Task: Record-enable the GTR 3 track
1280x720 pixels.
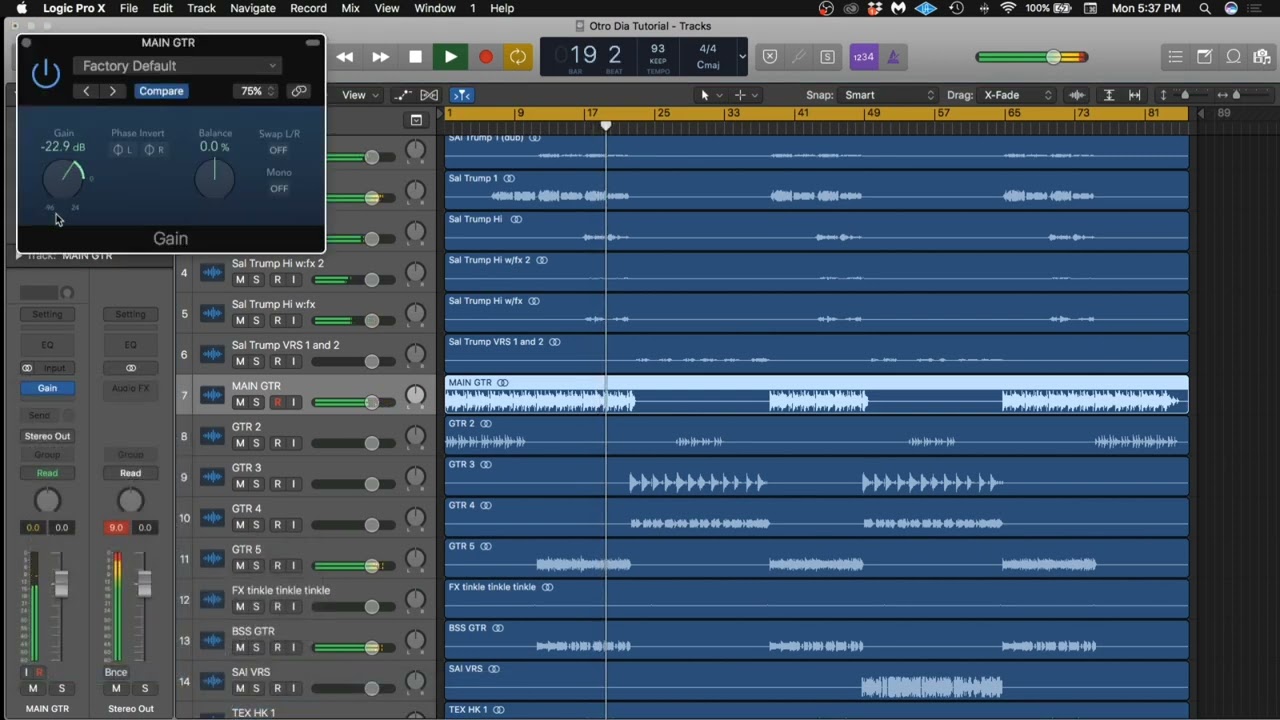Action: point(278,484)
